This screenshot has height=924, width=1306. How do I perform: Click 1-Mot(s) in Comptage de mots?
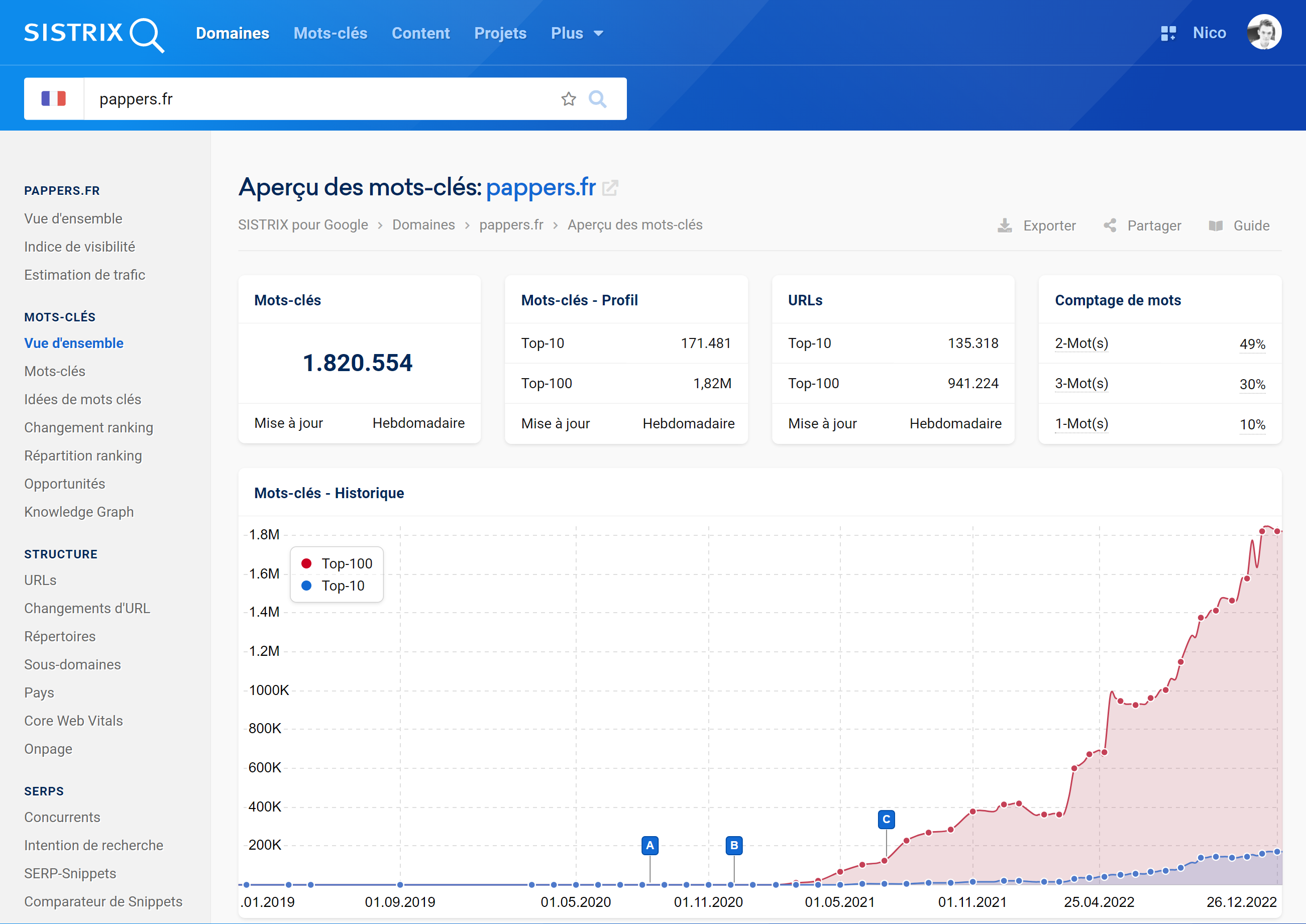1082,424
